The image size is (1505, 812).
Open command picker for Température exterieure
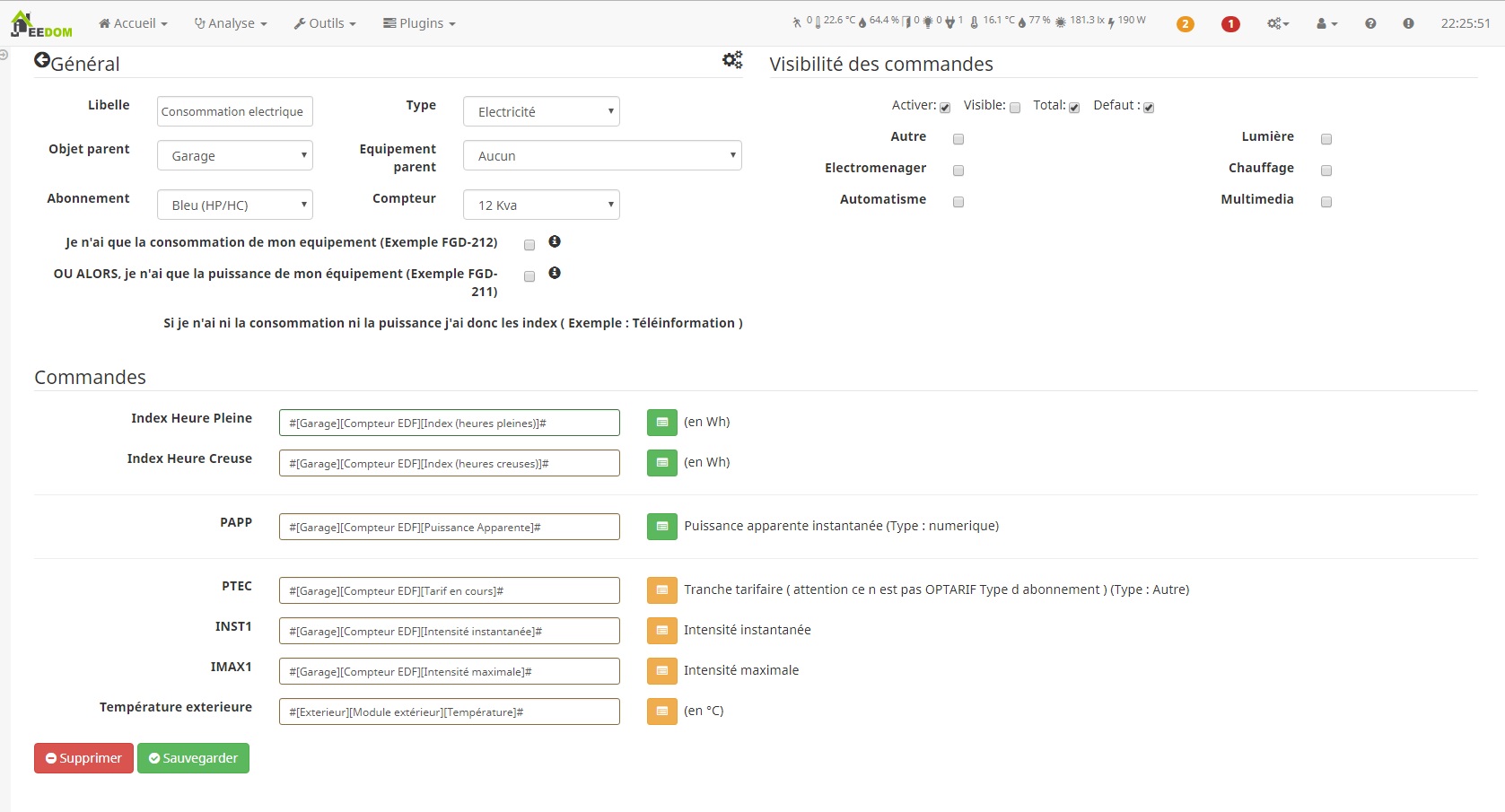point(662,711)
